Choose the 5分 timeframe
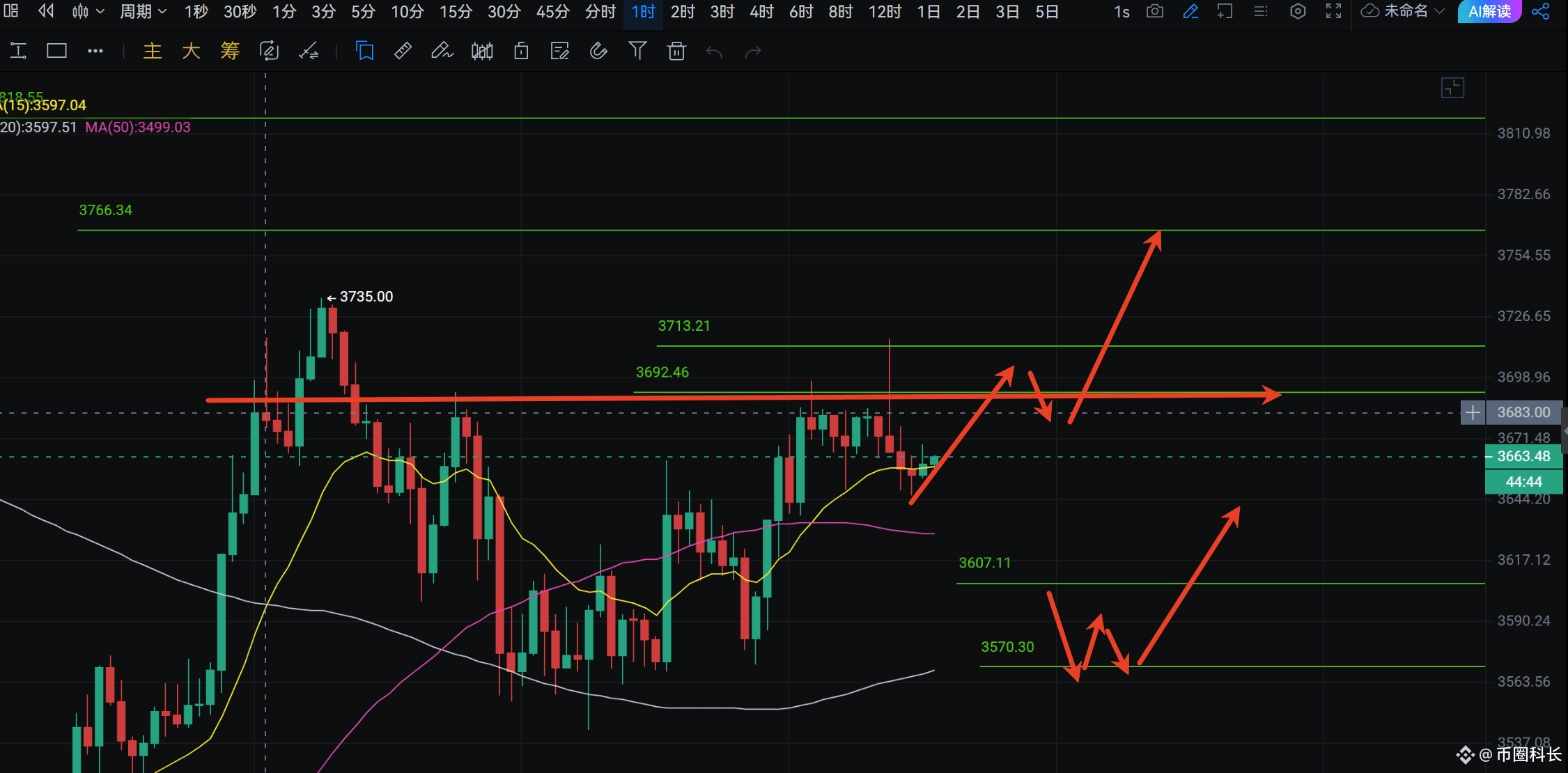Image resolution: width=1568 pixels, height=773 pixels. [x=363, y=12]
